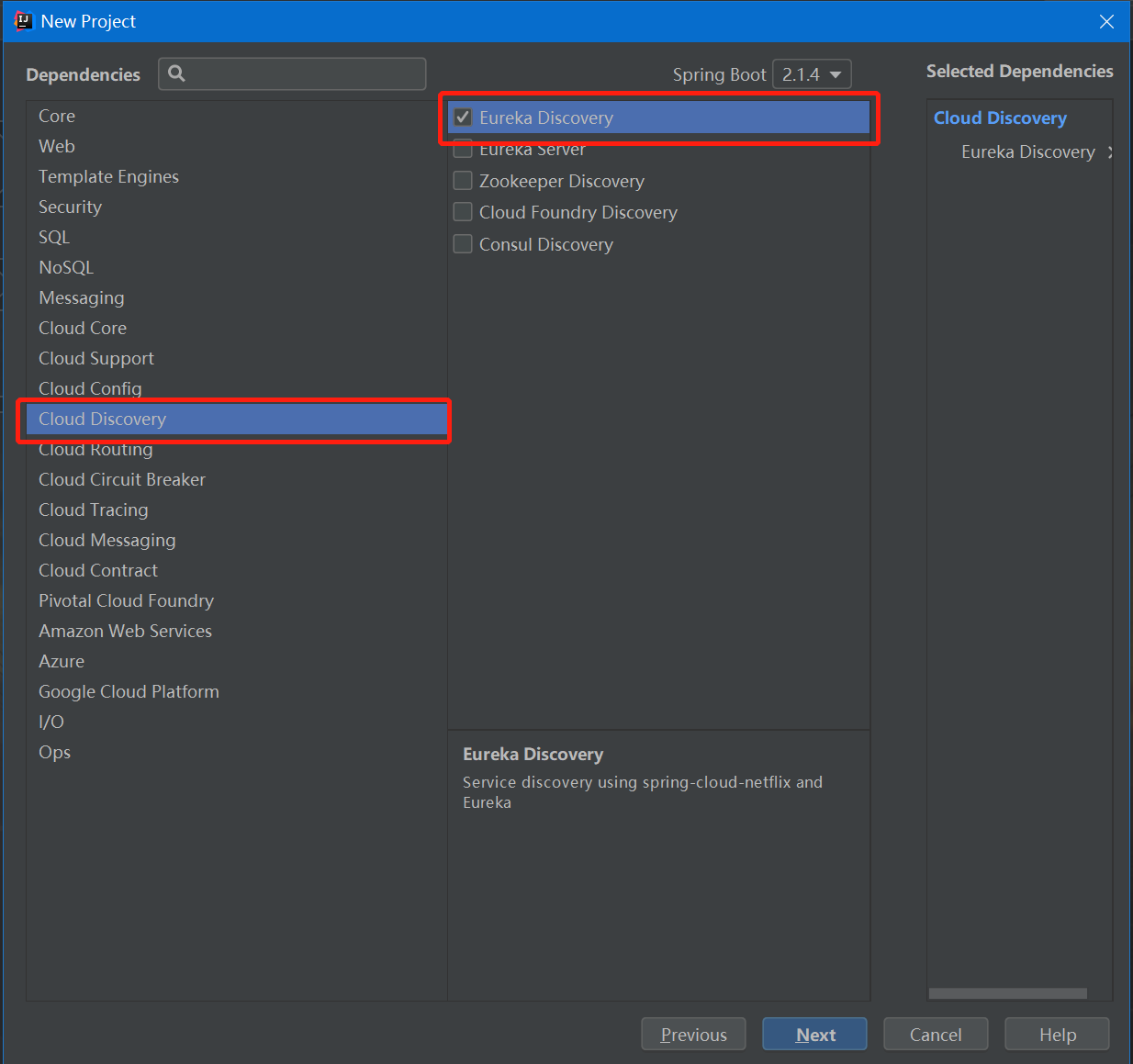This screenshot has height=1064, width=1133.
Task: Enable the Consul Discovery checkbox
Action: coord(463,244)
